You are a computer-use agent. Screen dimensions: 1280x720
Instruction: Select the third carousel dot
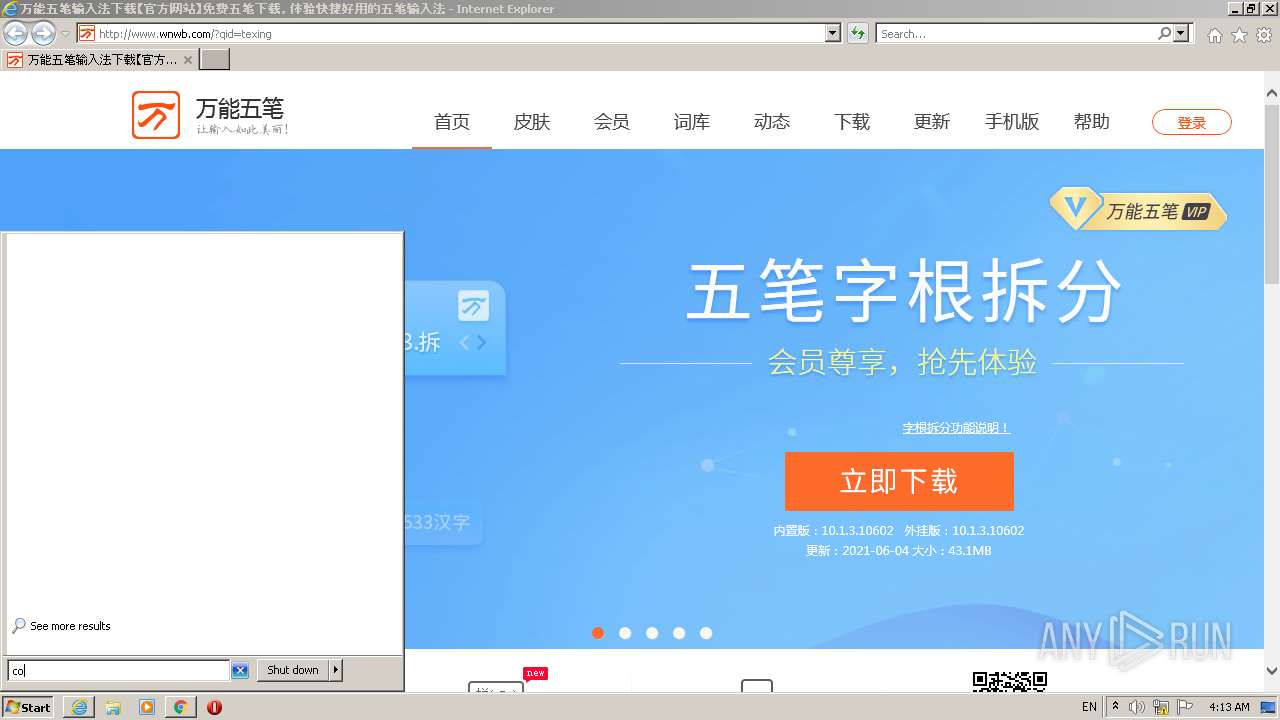coord(652,633)
